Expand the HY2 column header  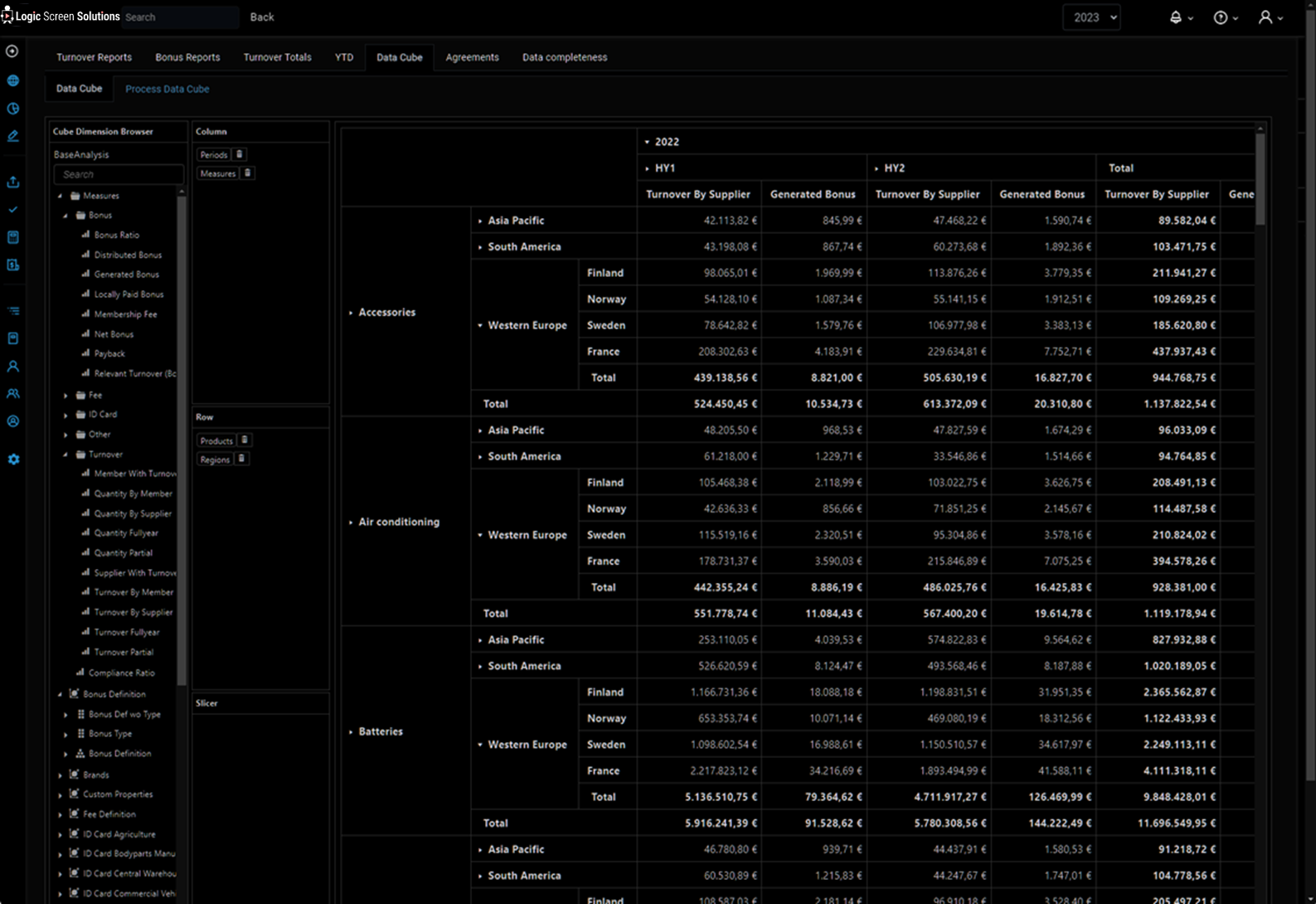pyautogui.click(x=877, y=168)
